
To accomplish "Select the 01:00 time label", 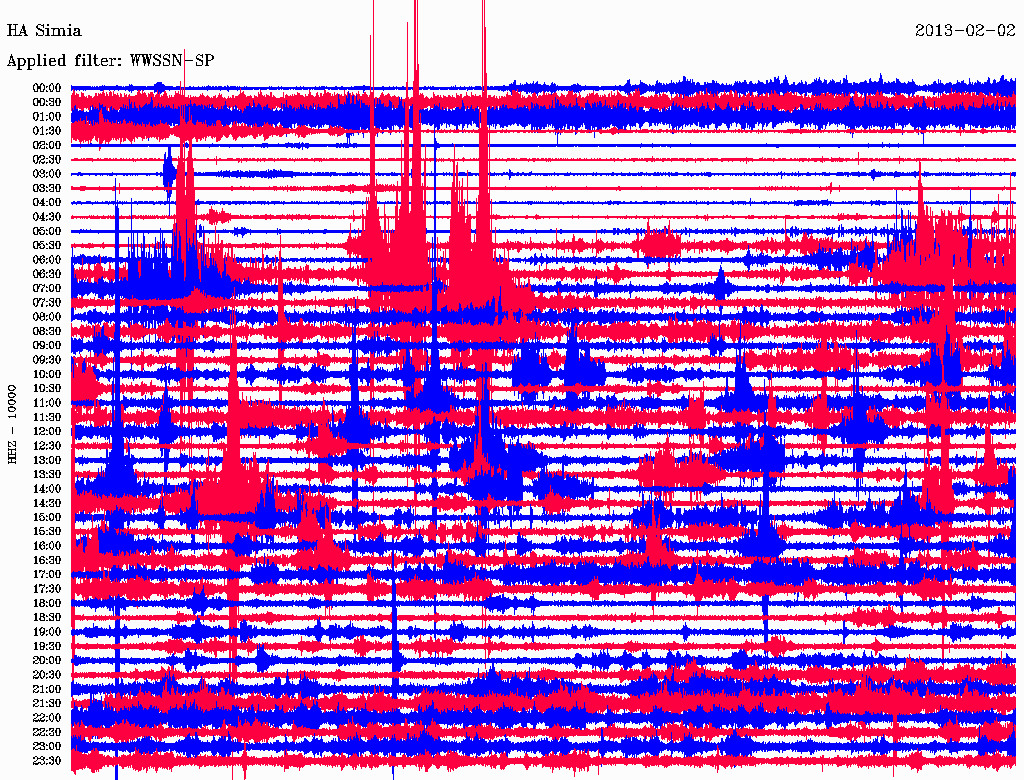I will (46, 116).
